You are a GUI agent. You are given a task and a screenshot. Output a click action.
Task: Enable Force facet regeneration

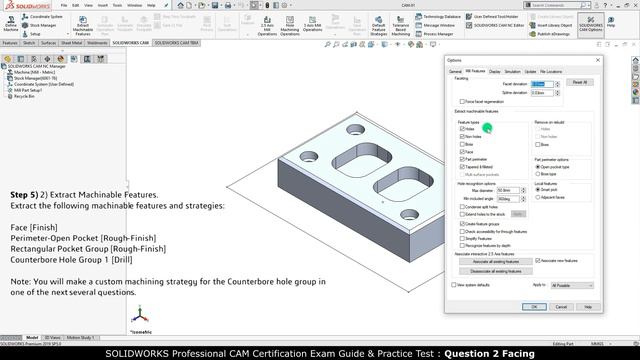(462, 101)
